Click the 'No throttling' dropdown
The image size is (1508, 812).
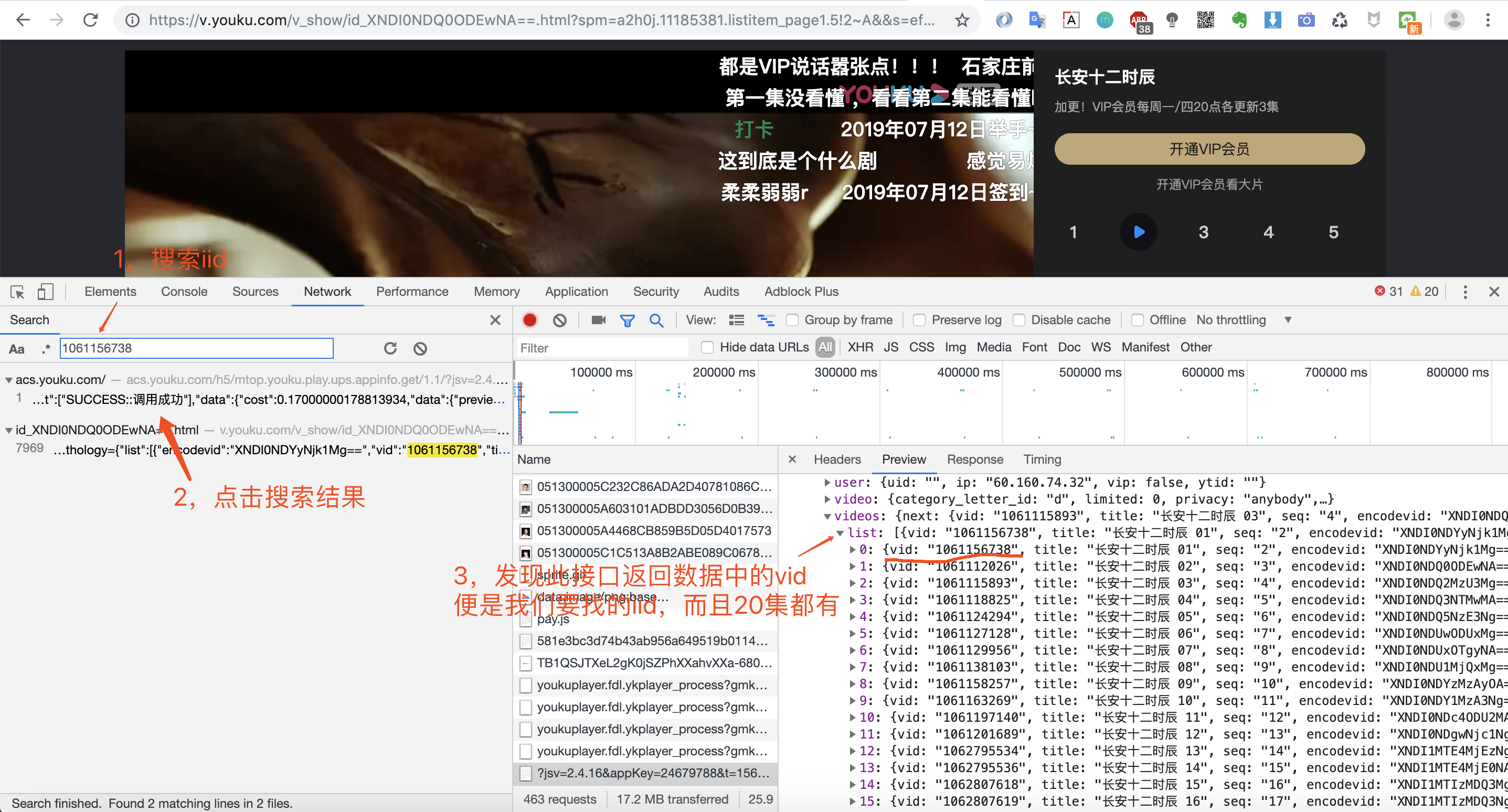point(1243,319)
